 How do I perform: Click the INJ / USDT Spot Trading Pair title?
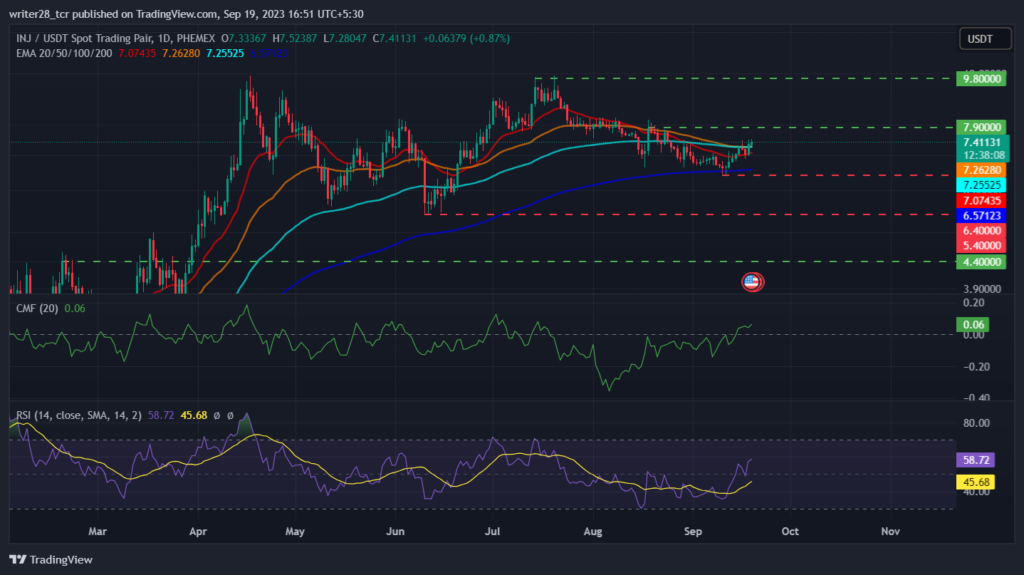pyautogui.click(x=116, y=39)
